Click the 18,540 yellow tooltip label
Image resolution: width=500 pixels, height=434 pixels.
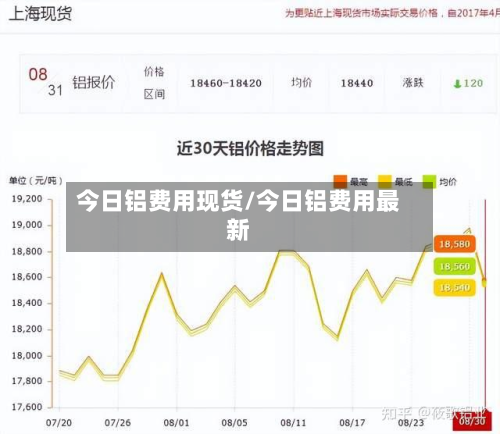(x=455, y=288)
